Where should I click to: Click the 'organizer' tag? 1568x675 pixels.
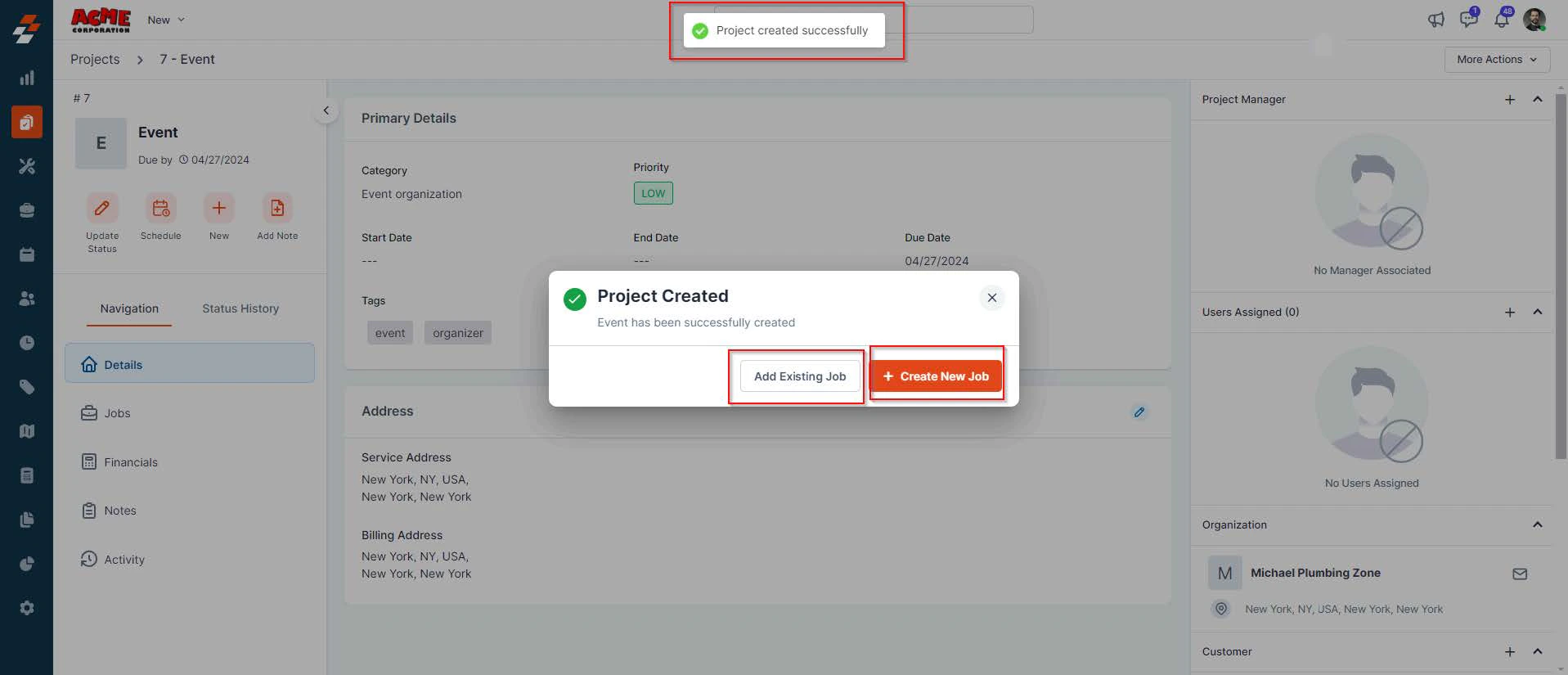[x=458, y=333]
